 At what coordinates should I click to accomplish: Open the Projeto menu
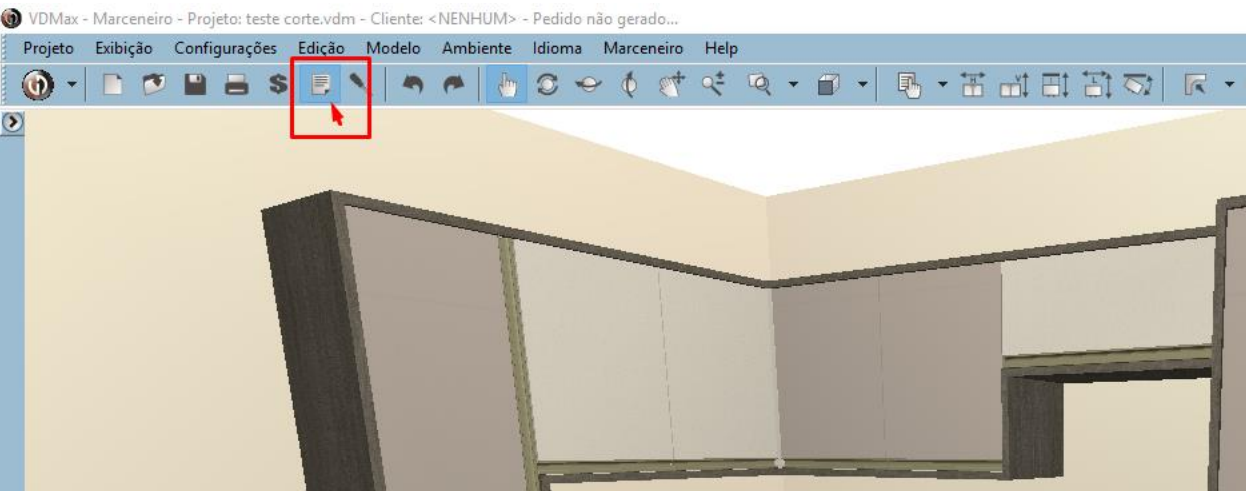pos(49,48)
